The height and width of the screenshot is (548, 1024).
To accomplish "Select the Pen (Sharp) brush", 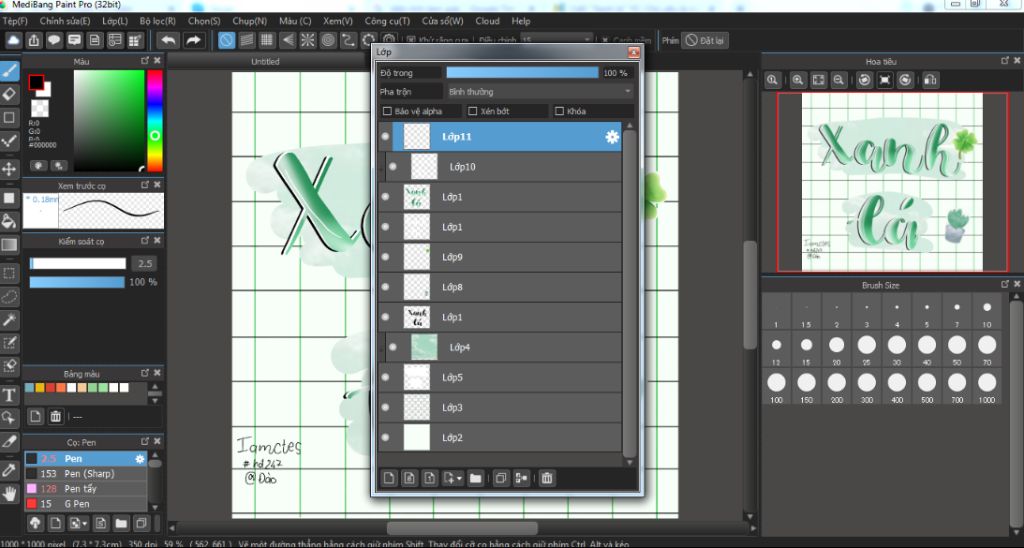I will (86, 474).
